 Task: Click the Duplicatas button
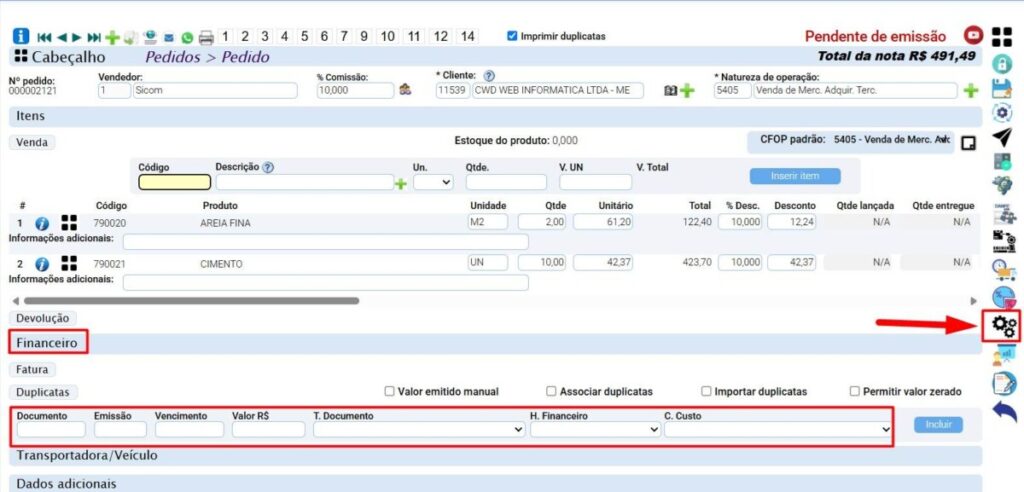[x=43, y=392]
